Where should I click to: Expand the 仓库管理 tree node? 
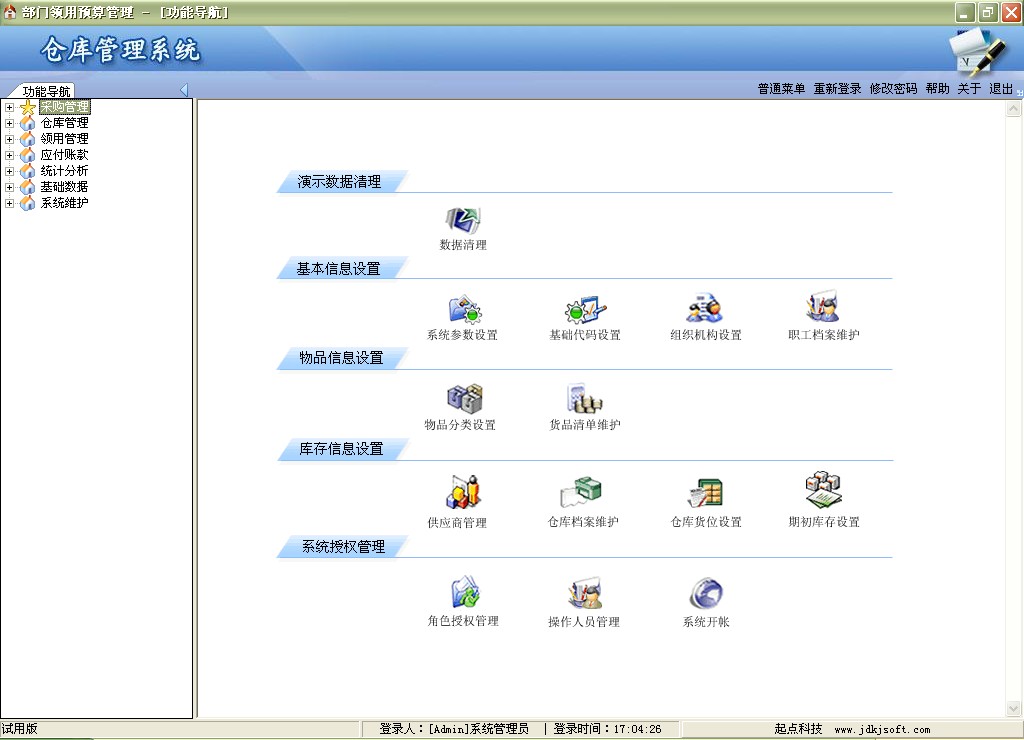pos(9,123)
